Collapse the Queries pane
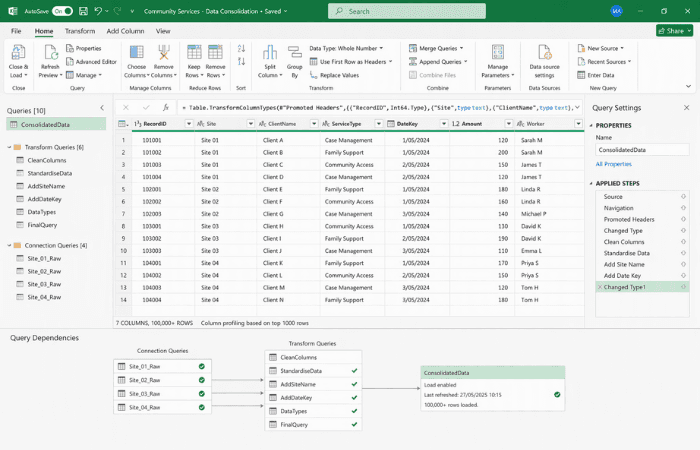The width and height of the screenshot is (700, 450). click(x=102, y=108)
